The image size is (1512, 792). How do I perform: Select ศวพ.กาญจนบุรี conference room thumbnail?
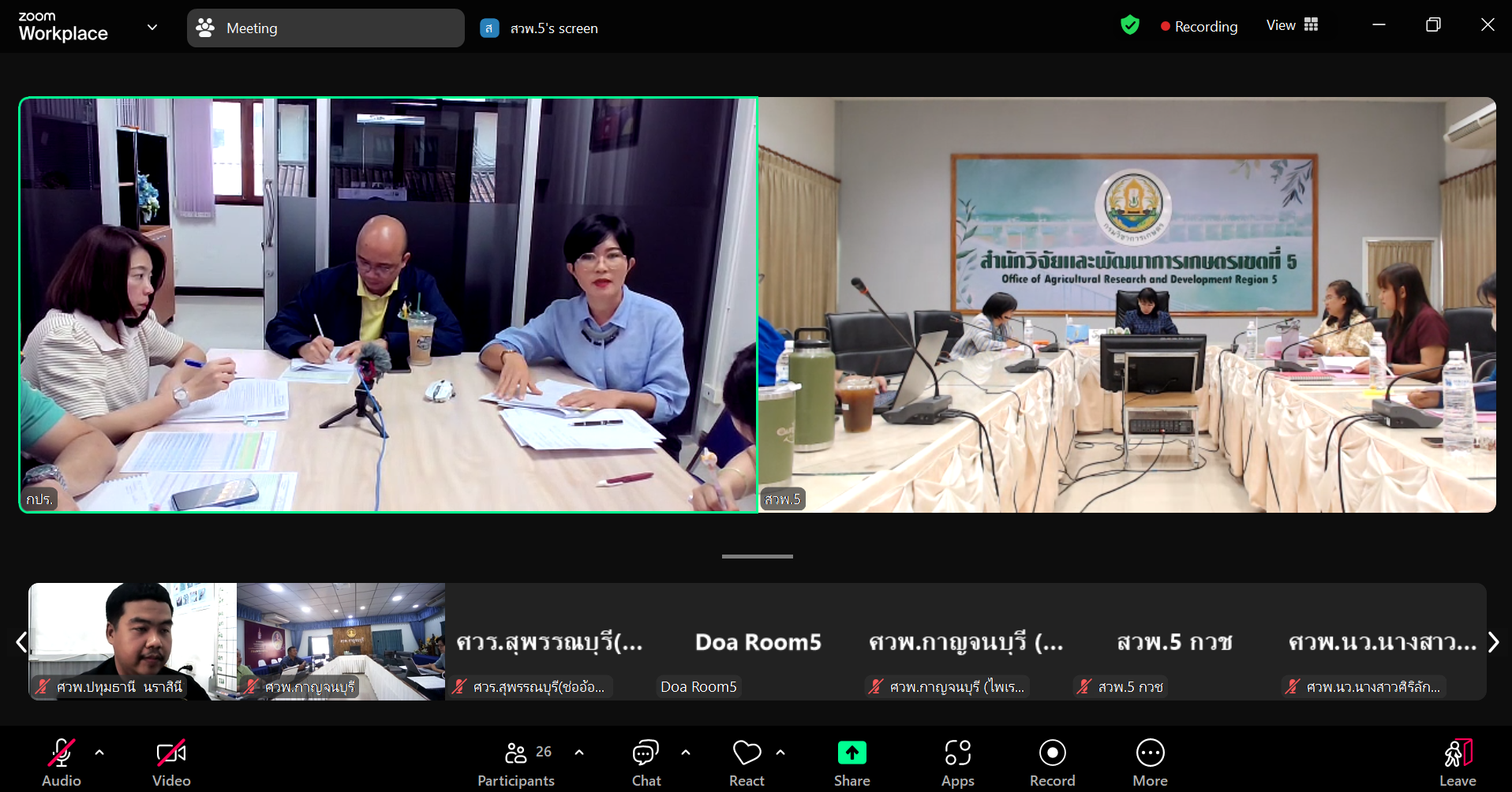341,641
